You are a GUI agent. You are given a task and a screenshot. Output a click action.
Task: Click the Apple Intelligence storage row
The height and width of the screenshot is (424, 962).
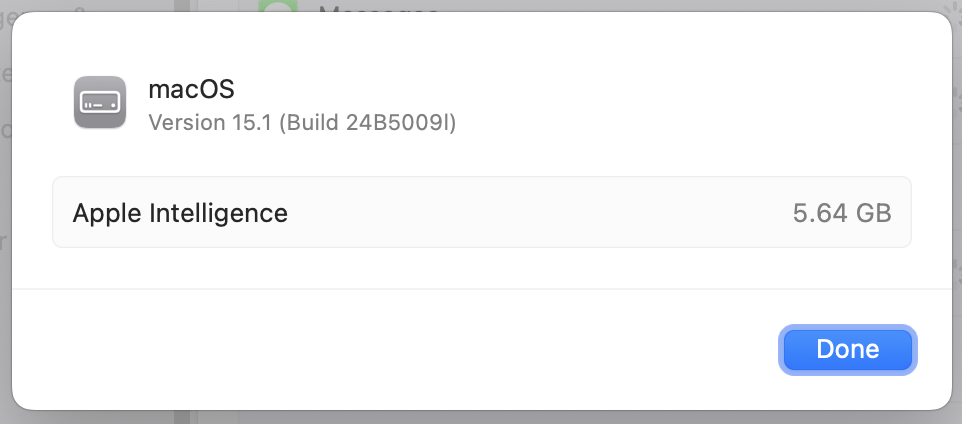pyautogui.click(x=481, y=212)
